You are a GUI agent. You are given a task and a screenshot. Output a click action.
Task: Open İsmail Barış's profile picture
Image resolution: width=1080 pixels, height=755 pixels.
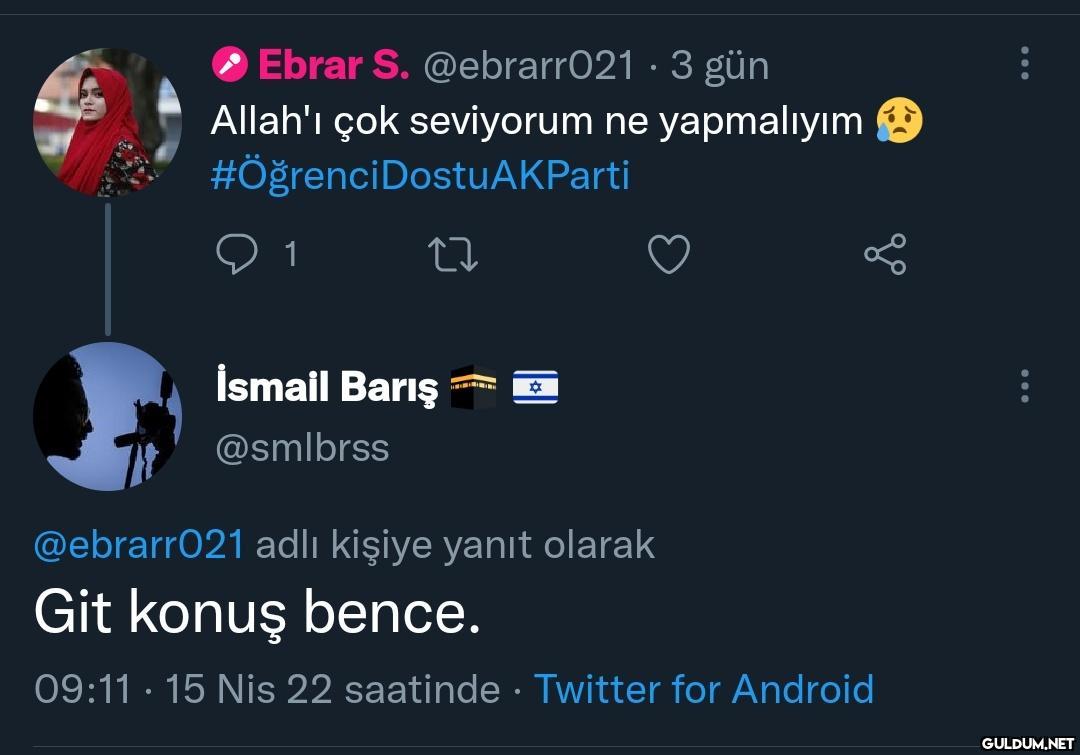coord(107,416)
